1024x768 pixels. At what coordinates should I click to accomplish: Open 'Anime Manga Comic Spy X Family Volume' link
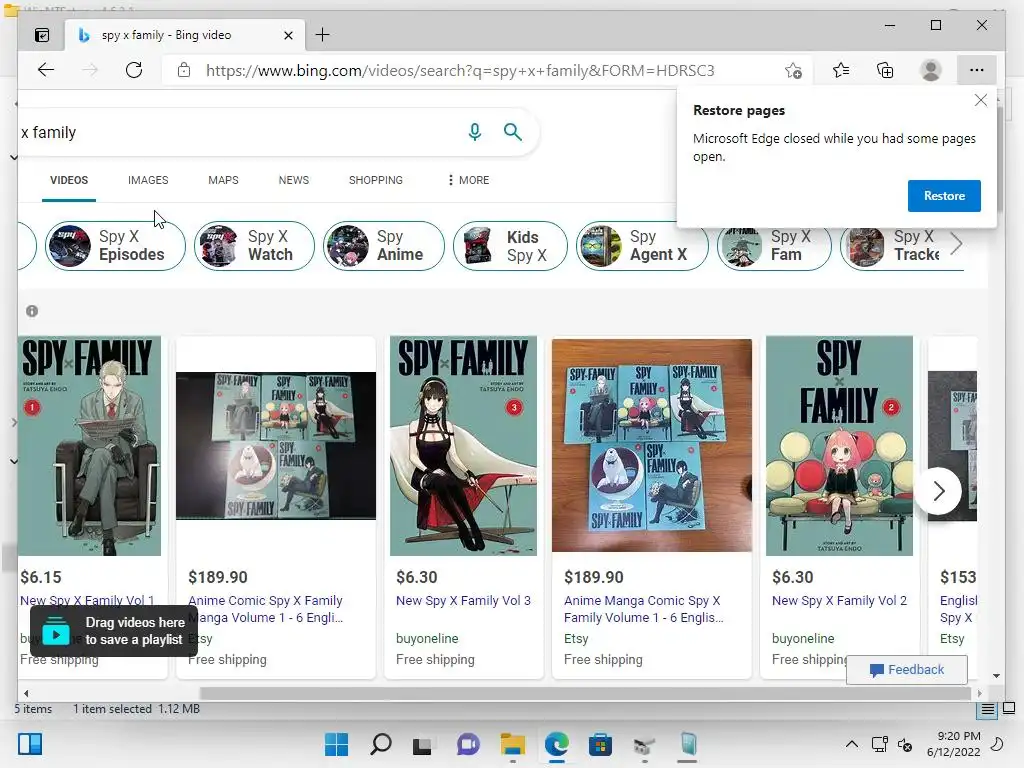tap(643, 609)
